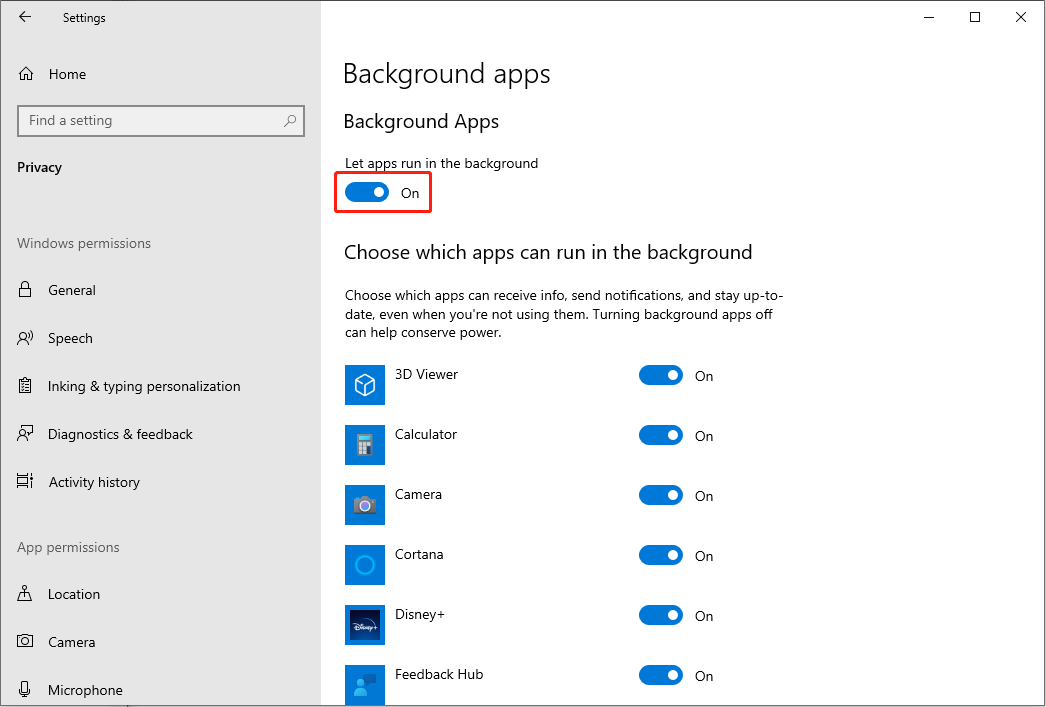Image resolution: width=1046 pixels, height=707 pixels.
Task: Go to Speech settings page
Action: click(70, 338)
